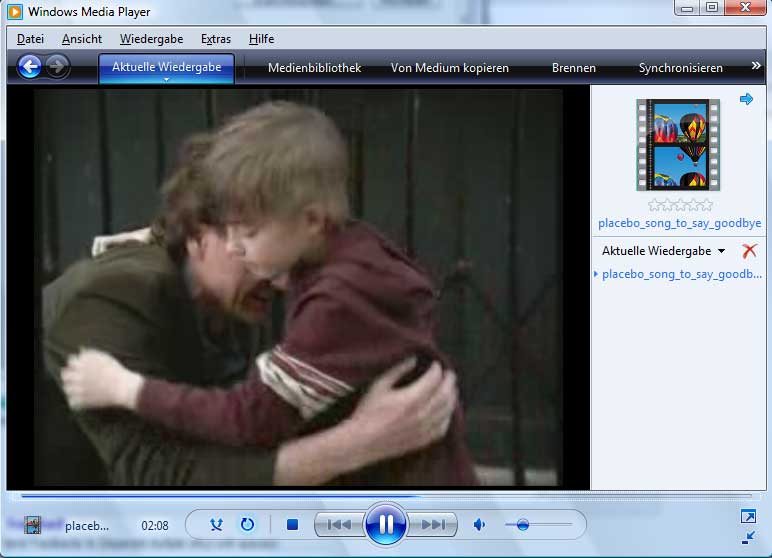The image size is (772, 558).
Task: Click the playing video frame
Action: tap(298, 288)
